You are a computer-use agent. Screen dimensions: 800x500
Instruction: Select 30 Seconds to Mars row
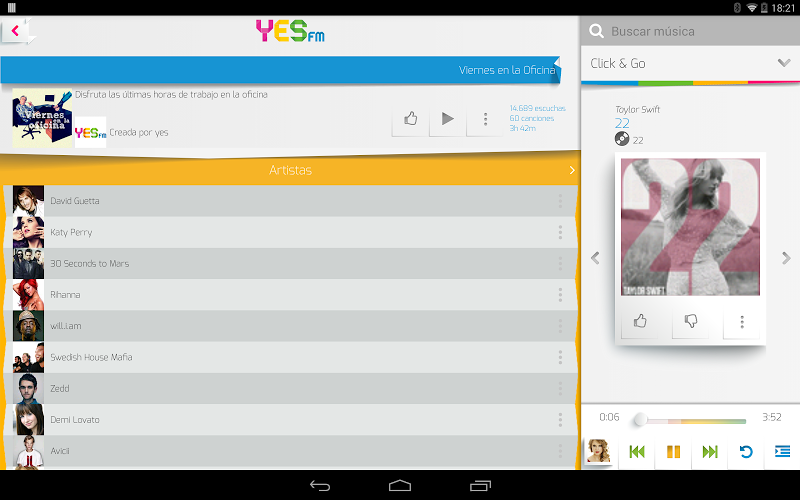click(x=290, y=263)
